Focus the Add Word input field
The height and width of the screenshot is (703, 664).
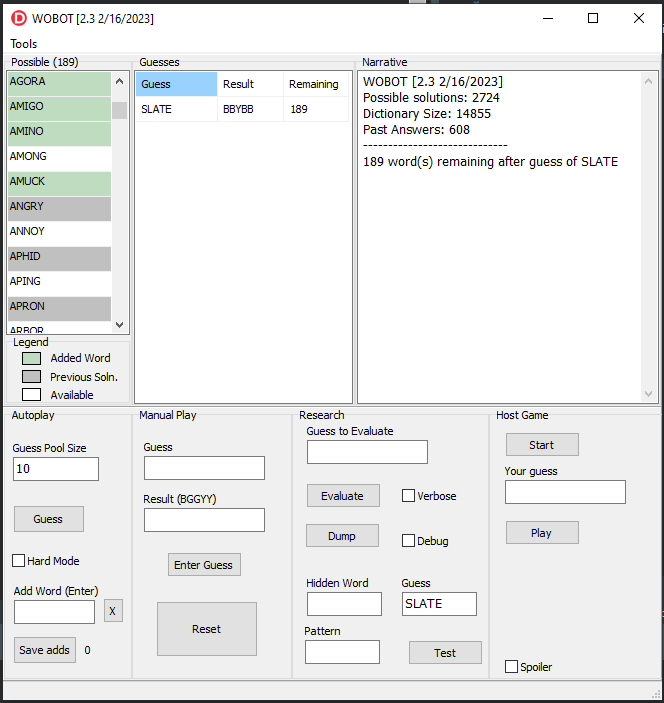click(54, 612)
